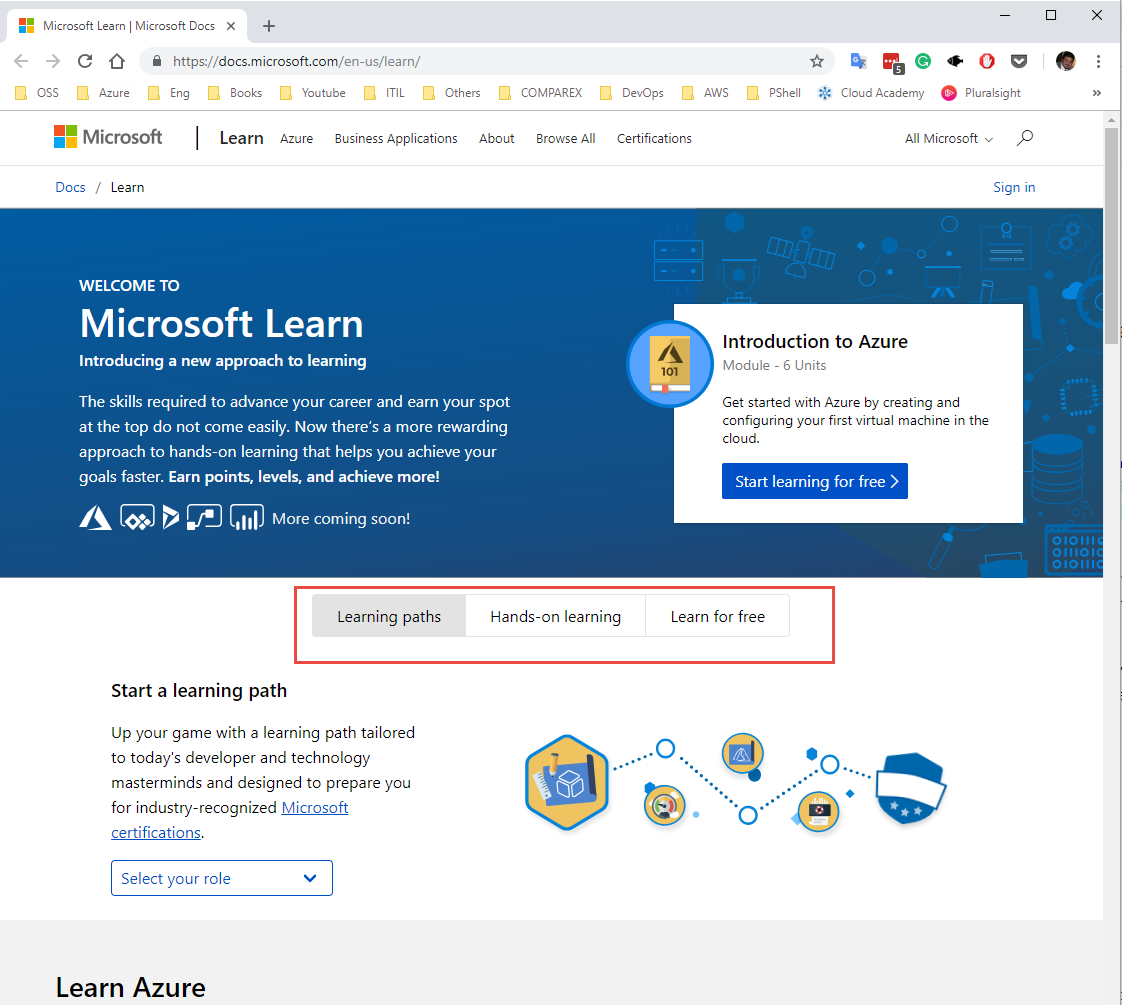1122x1005 pixels.
Task: Open the Grammarly extension icon
Action: (x=923, y=61)
